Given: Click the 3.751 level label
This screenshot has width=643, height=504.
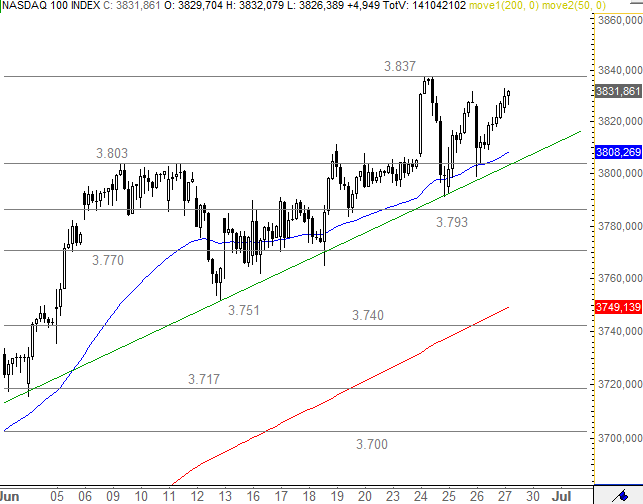Looking at the screenshot, I should point(244,310).
